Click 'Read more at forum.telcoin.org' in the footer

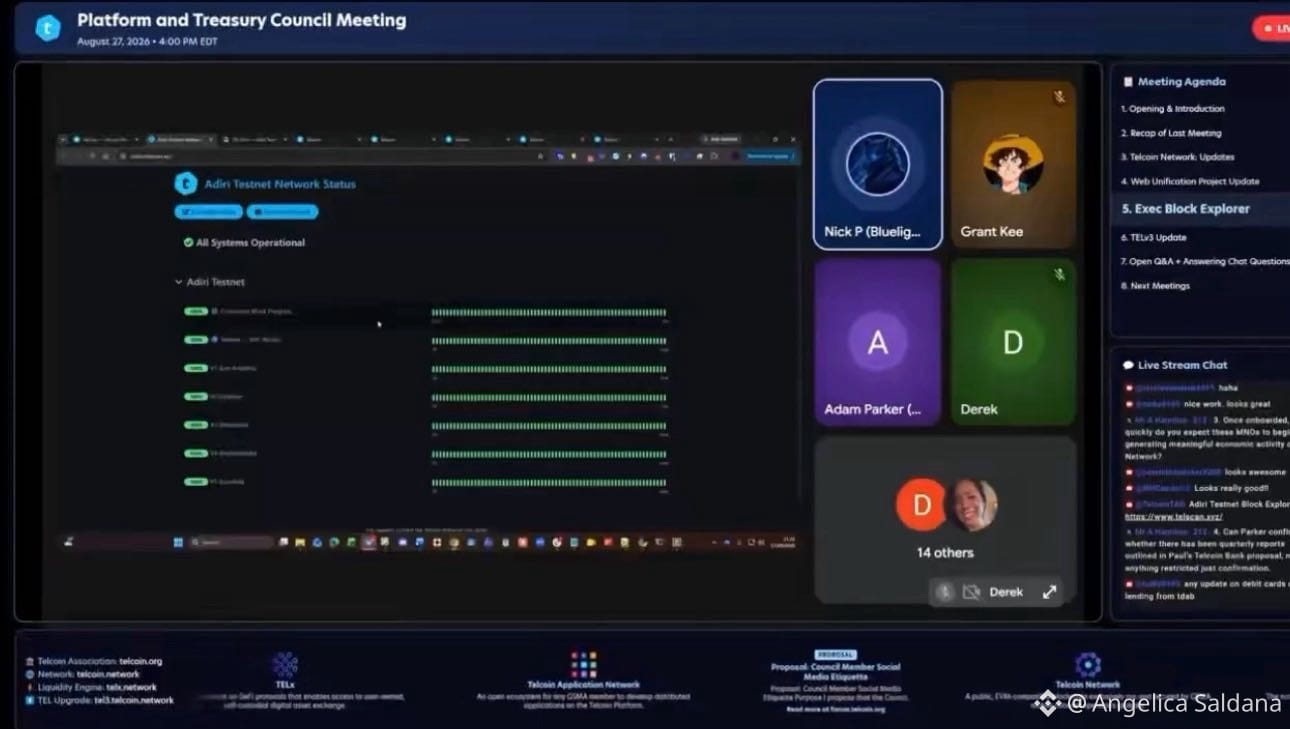coord(836,709)
